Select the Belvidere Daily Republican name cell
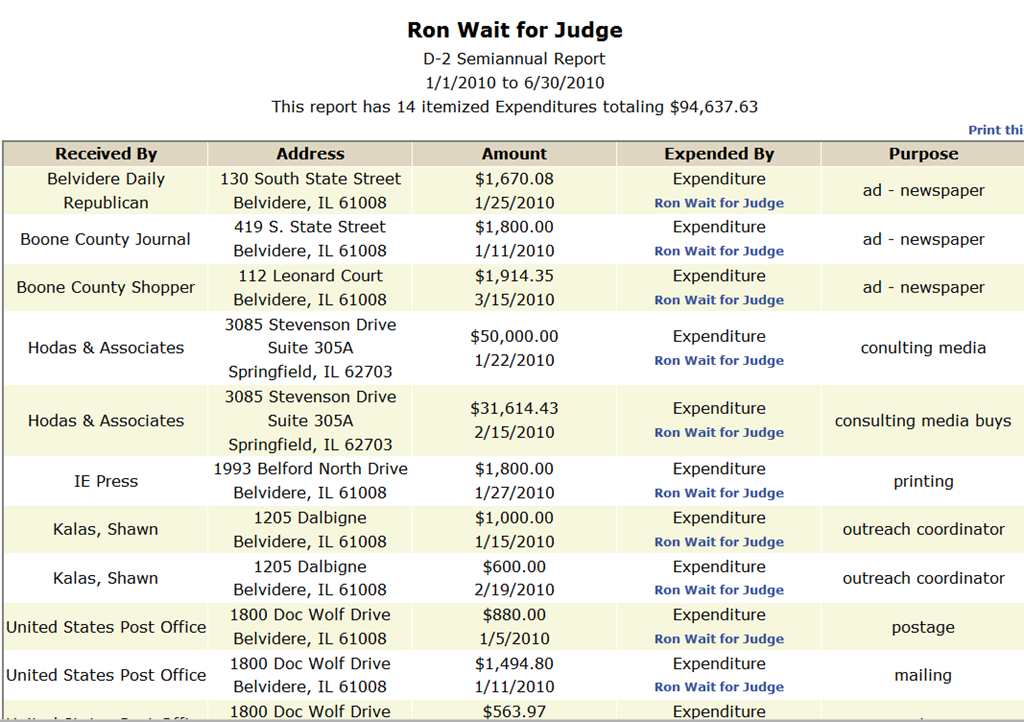The image size is (1024, 722). (x=106, y=191)
